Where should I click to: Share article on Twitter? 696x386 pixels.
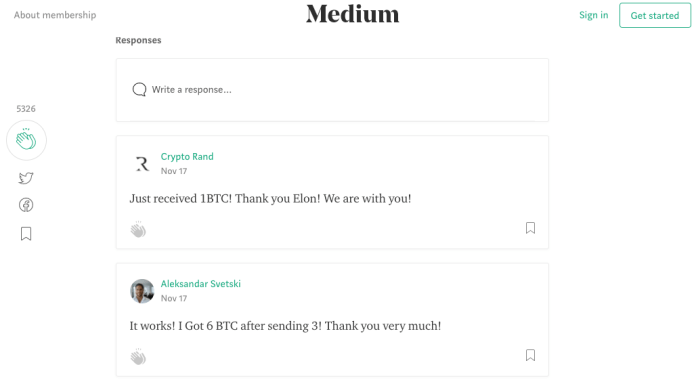pyautogui.click(x=26, y=178)
